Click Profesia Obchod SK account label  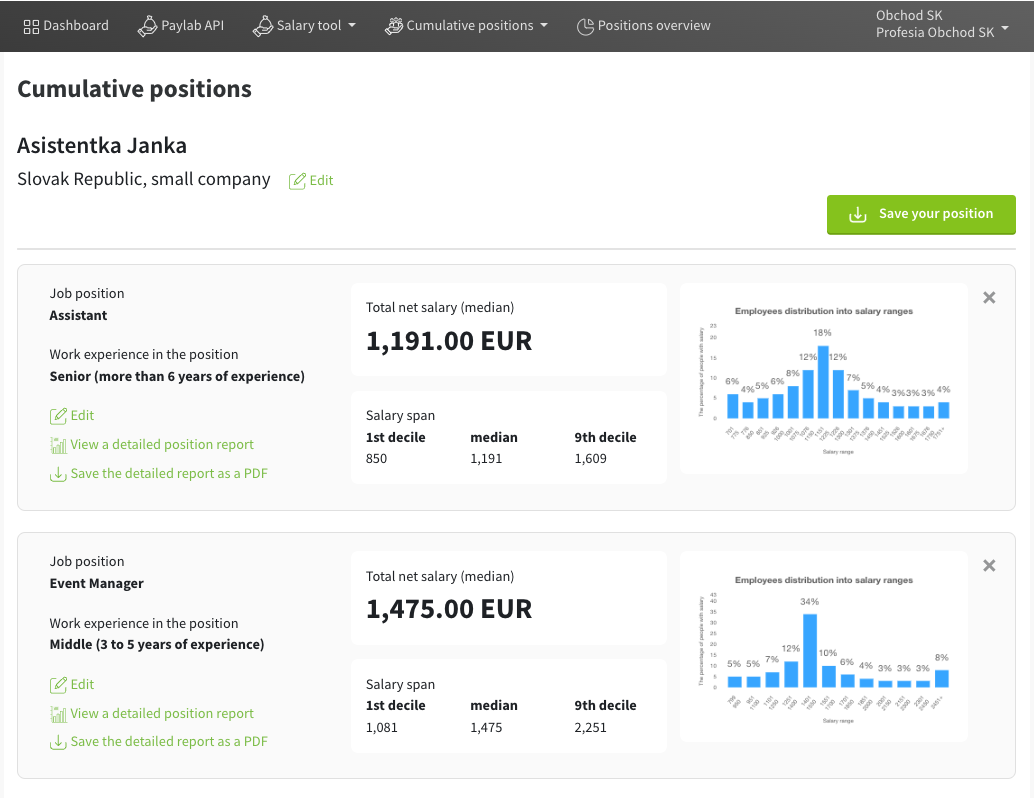[x=934, y=32]
